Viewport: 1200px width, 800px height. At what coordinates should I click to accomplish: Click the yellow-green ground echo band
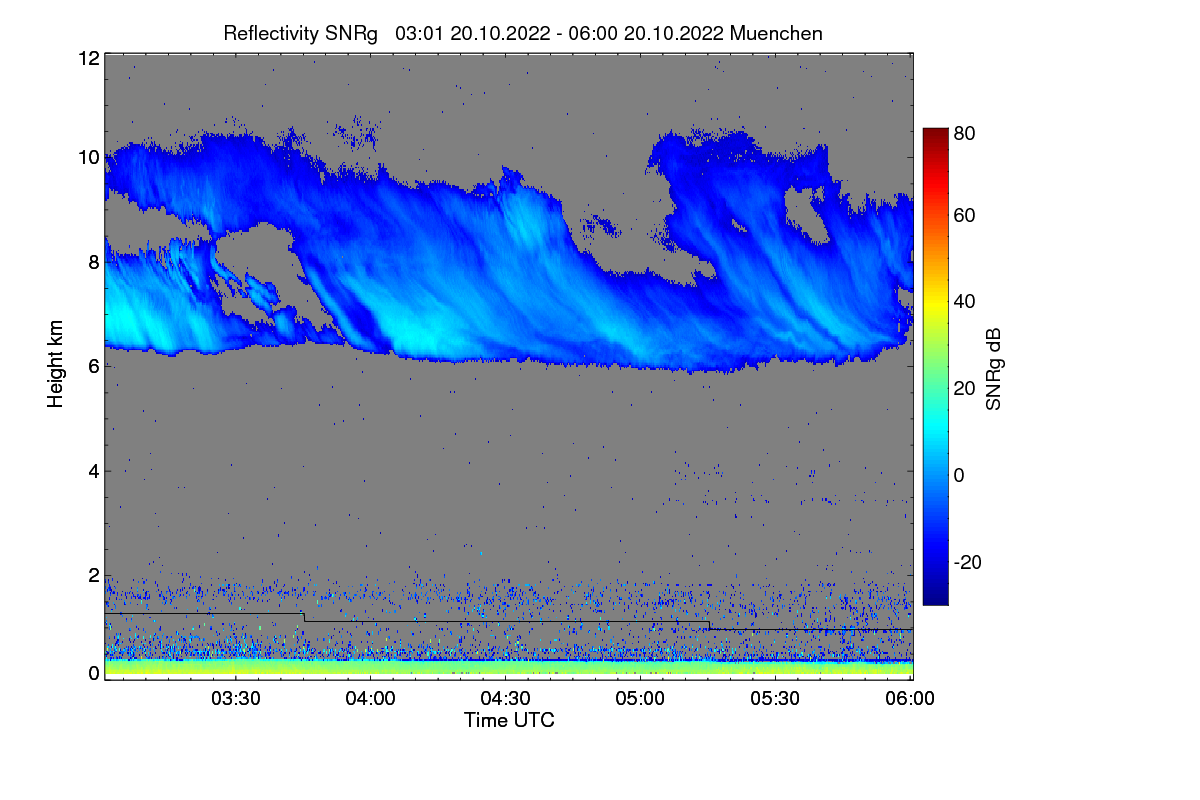click(508, 668)
